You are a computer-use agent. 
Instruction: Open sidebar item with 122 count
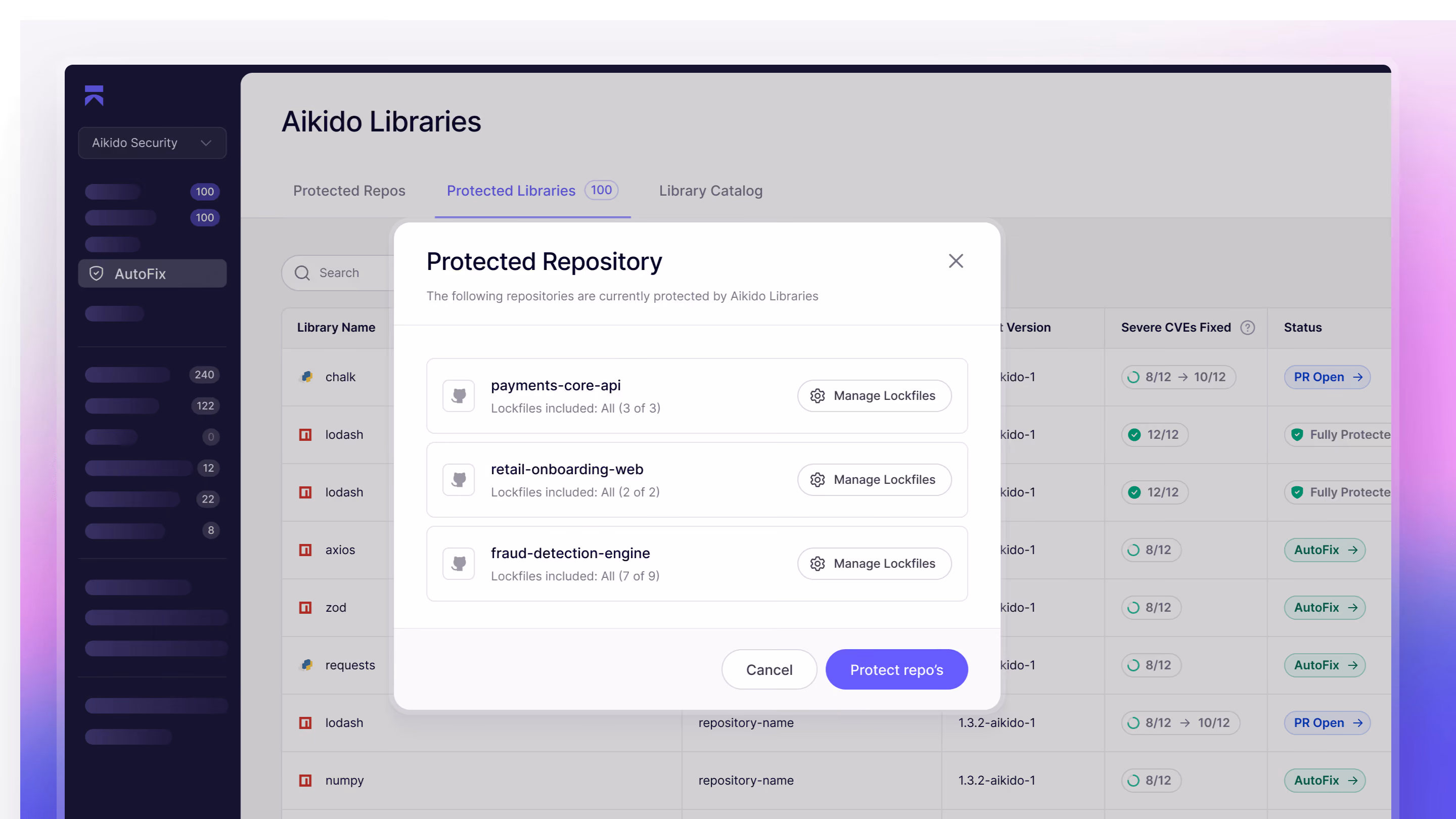coord(152,406)
